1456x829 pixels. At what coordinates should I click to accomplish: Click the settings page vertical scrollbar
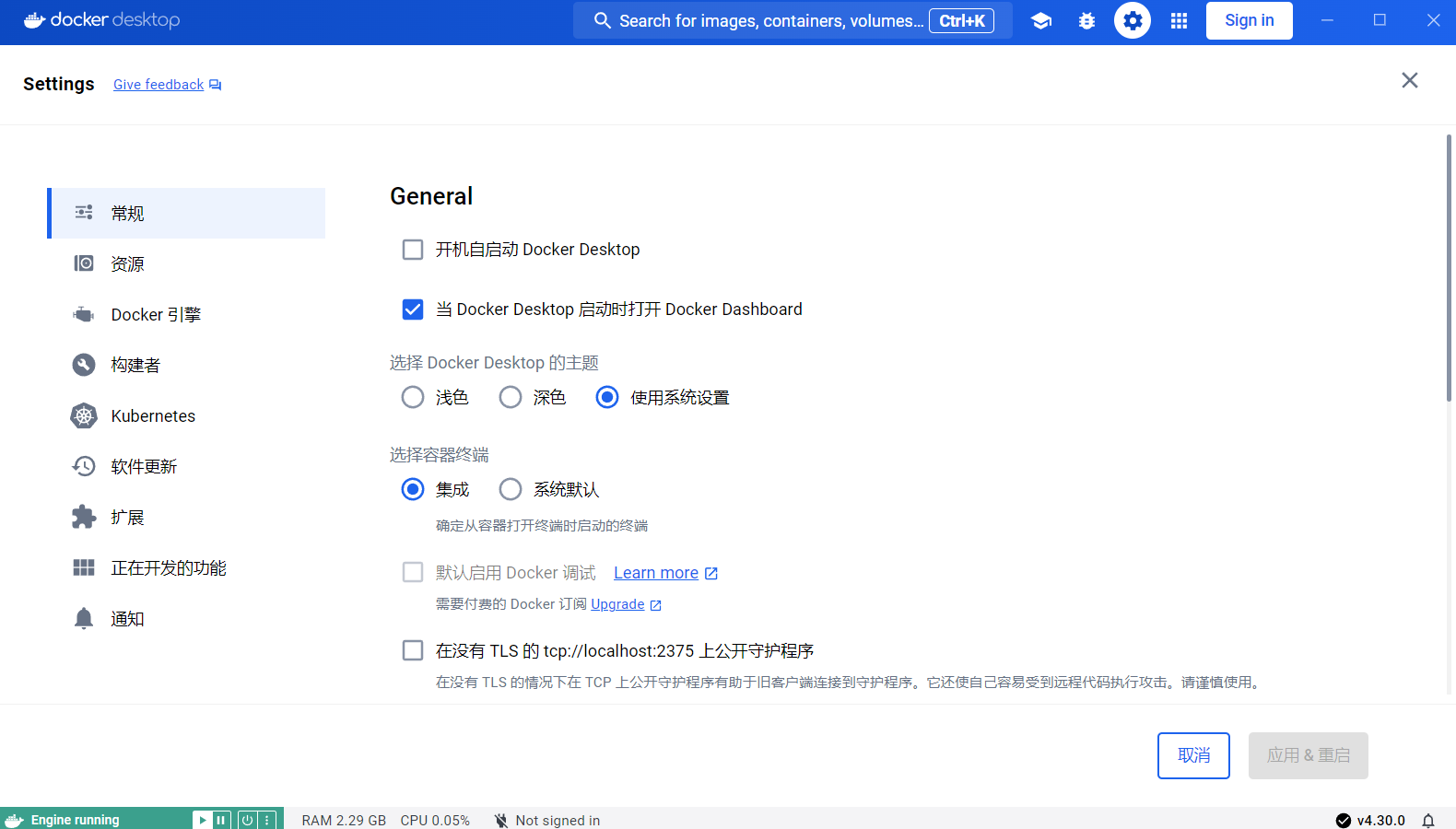click(x=1449, y=267)
